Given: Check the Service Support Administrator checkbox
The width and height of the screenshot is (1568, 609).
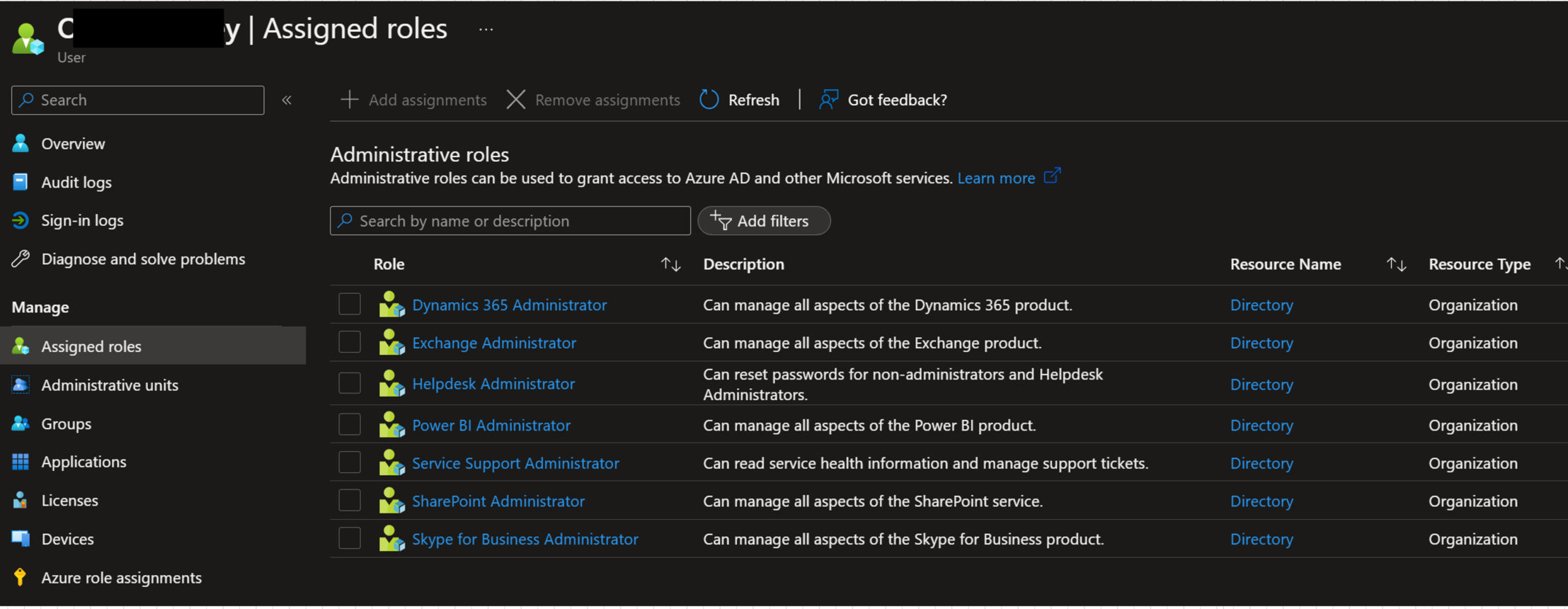Looking at the screenshot, I should [x=350, y=462].
